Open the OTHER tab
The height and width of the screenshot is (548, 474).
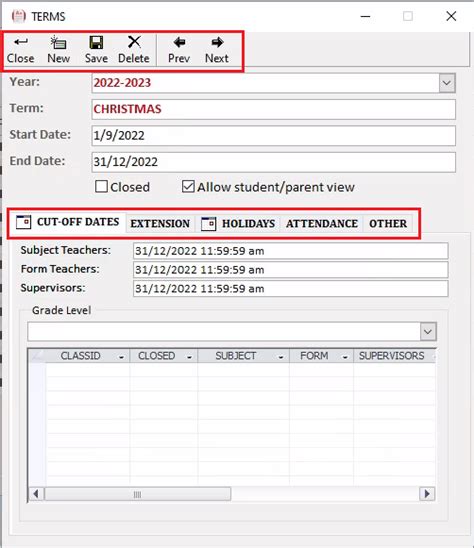[388, 223]
